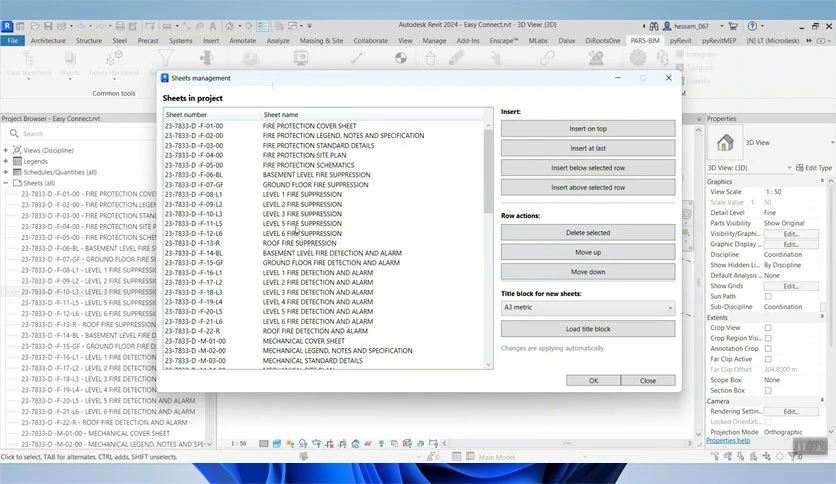Viewport: 836px width, 484px height.
Task: Collapse the Graphics section in Properties
Action: point(822,181)
